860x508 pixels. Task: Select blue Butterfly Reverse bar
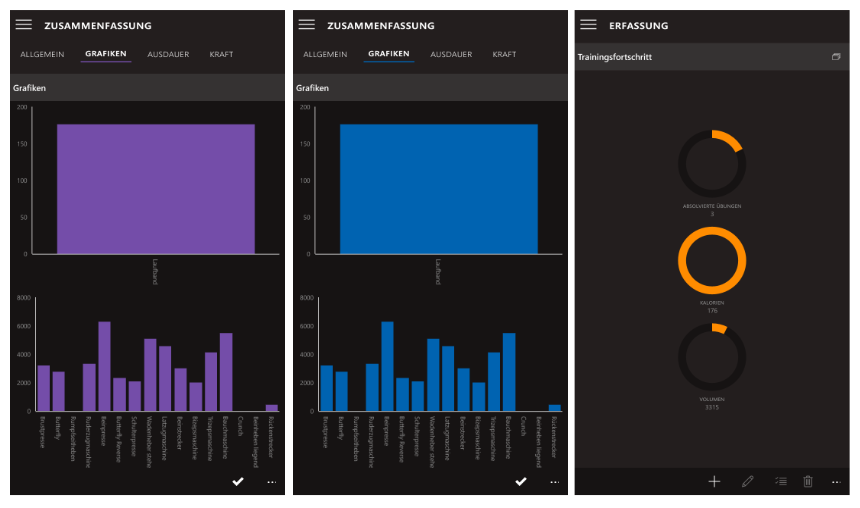pos(403,394)
